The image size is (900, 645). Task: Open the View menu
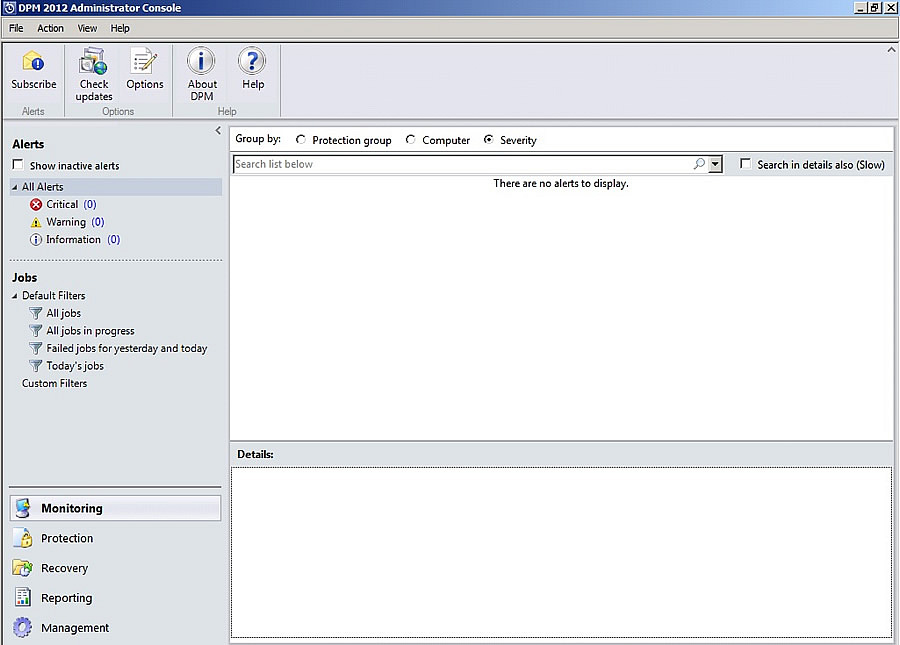tap(87, 28)
